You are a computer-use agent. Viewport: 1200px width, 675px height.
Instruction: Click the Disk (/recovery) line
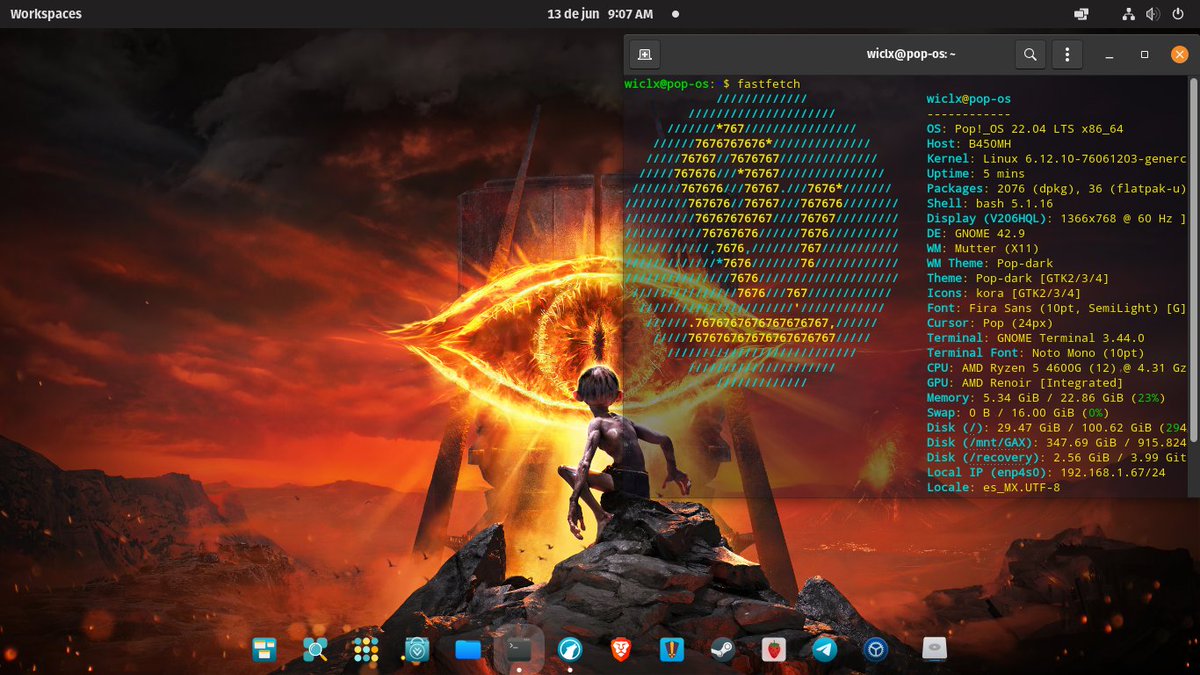click(1056, 457)
